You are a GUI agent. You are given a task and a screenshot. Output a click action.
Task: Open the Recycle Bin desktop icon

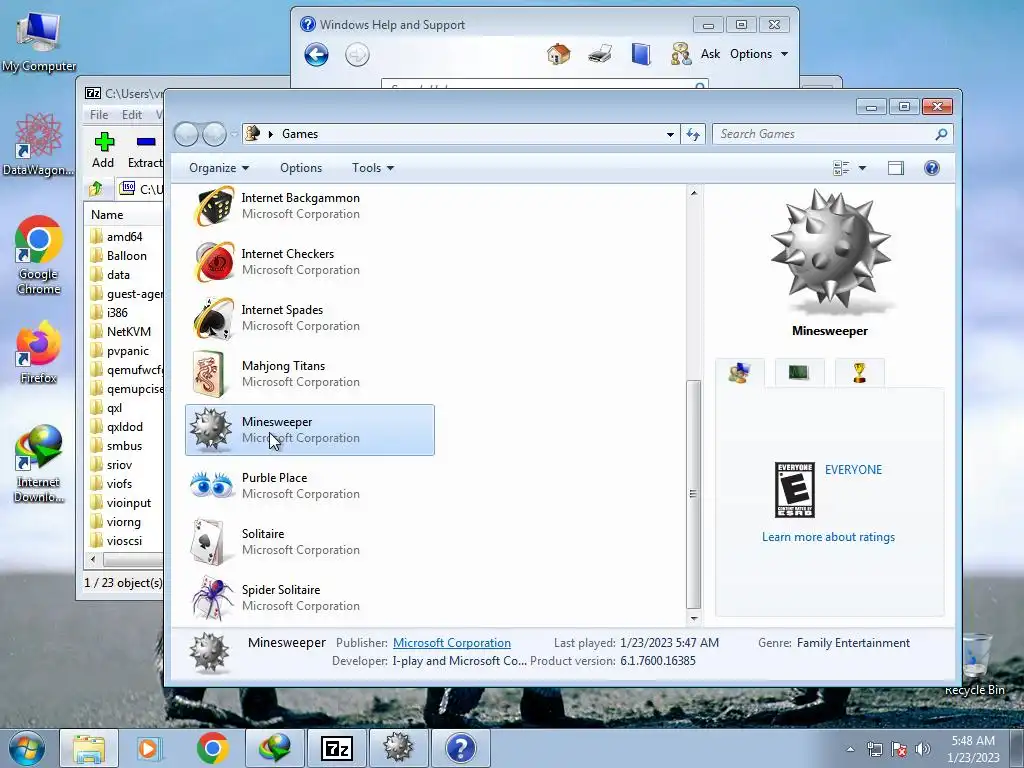974,663
